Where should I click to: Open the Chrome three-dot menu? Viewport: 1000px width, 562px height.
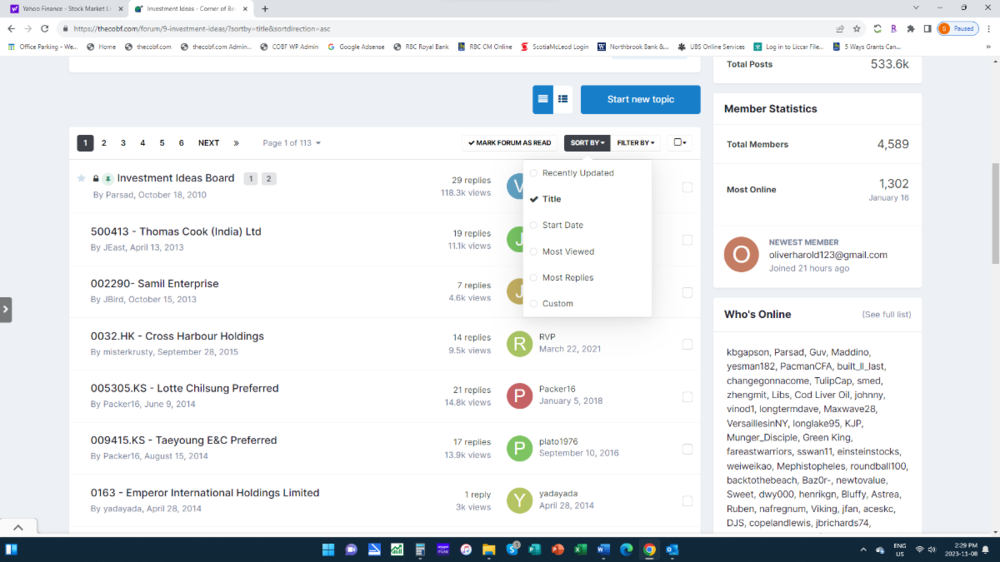[x=989, y=29]
